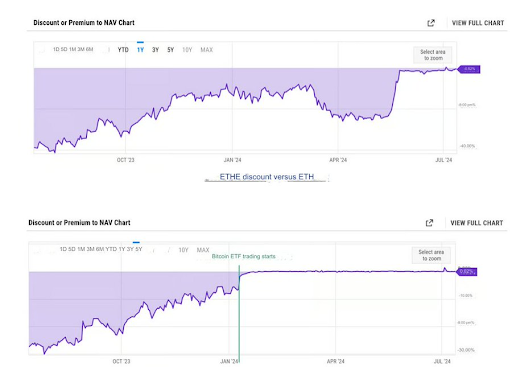Image resolution: width=512 pixels, height=367 pixels.
Task: Click 'Select area to zoom' on the ETHE chart
Action: click(433, 55)
